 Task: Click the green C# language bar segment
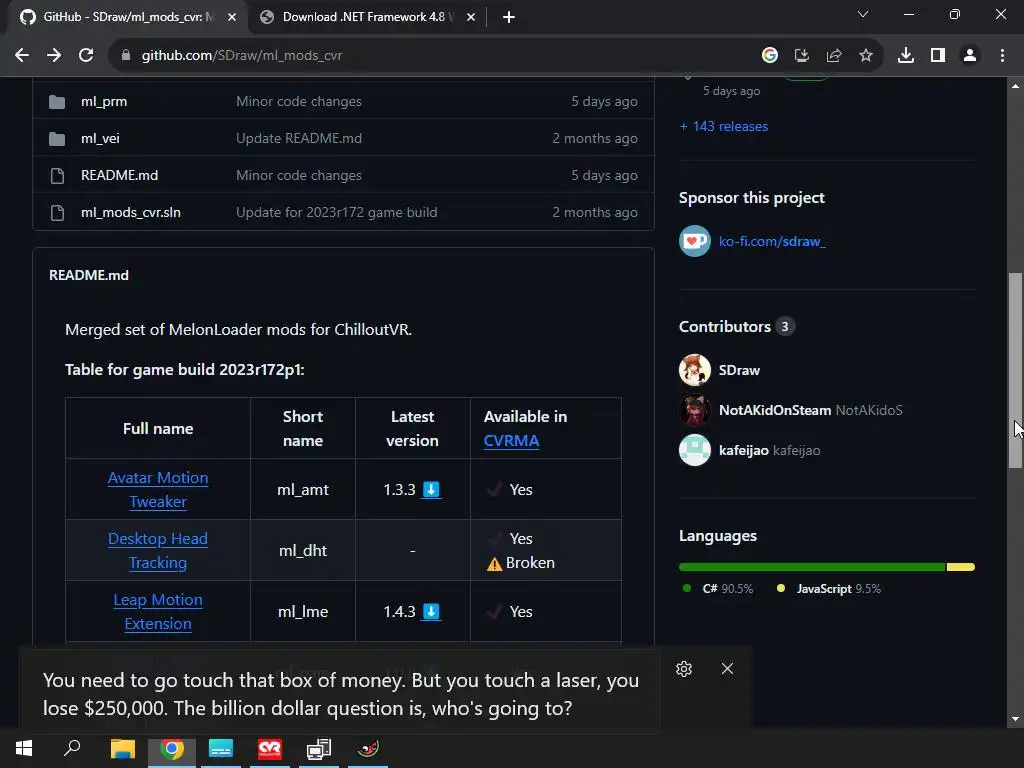[x=812, y=567]
